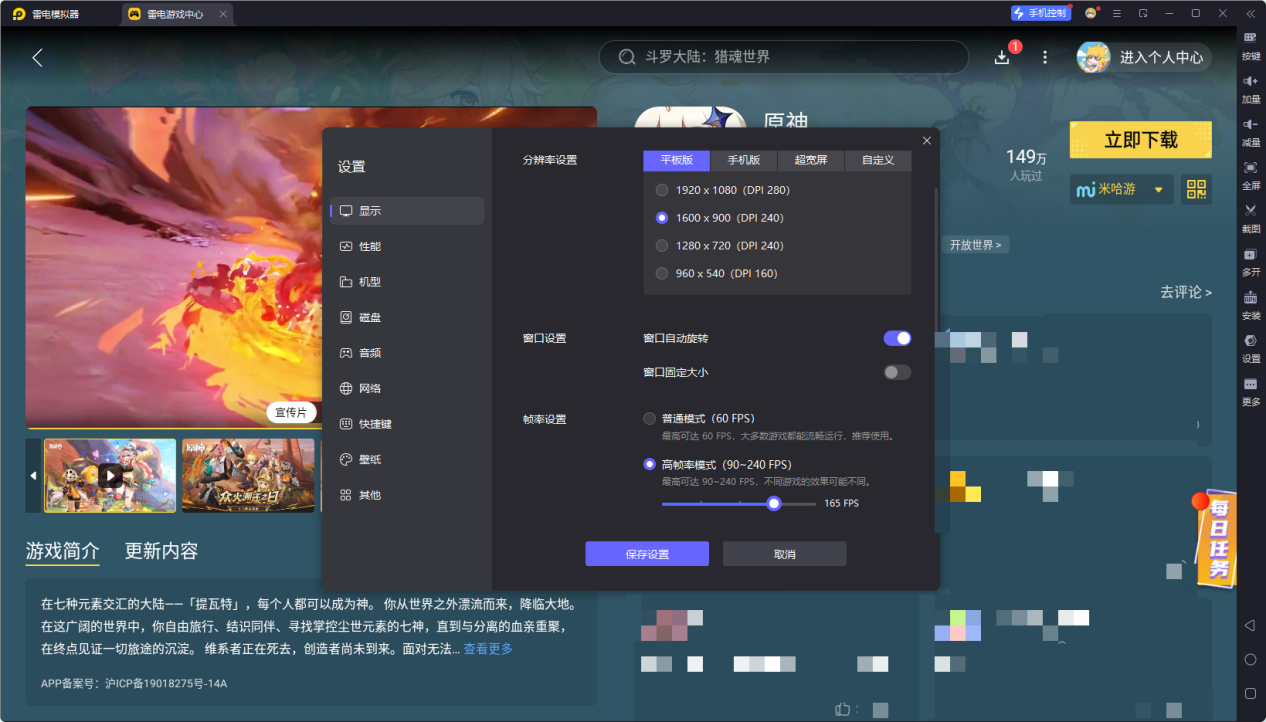The image size is (1266, 722).
Task: Switch to 更新内容 tab
Action: [161, 551]
